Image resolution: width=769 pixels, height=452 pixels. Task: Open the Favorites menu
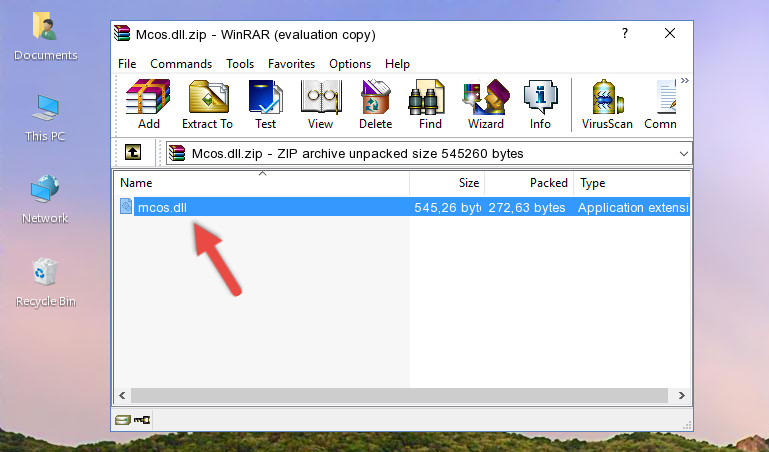click(291, 64)
